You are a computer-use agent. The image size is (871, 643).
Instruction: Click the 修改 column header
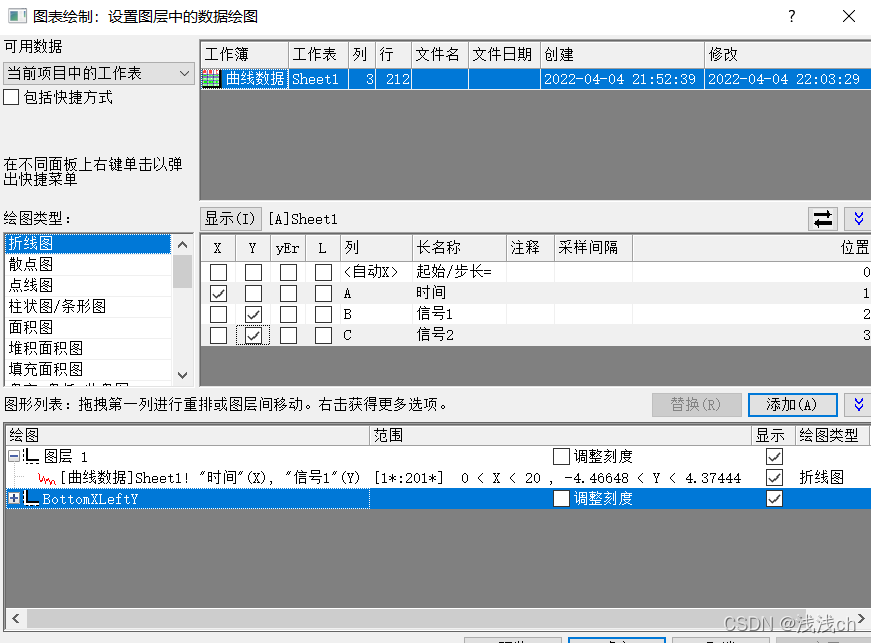(x=788, y=54)
